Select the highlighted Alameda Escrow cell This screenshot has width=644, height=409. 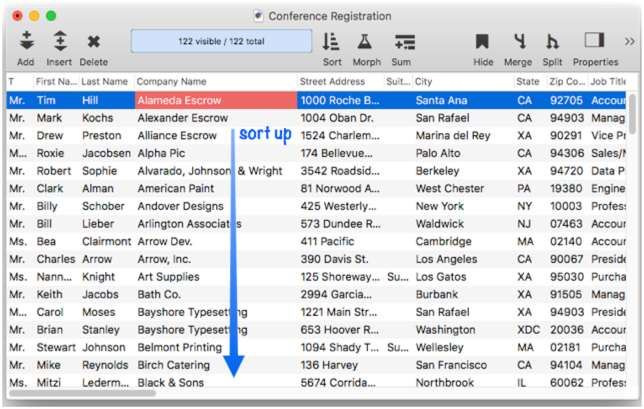[216, 100]
